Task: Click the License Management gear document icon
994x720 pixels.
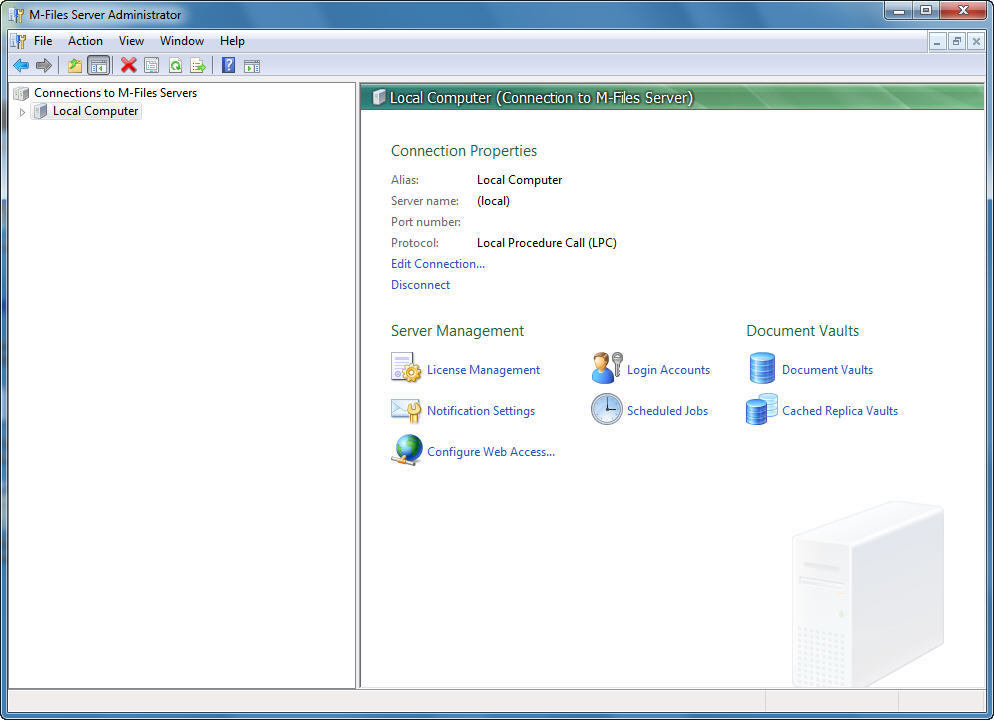Action: pyautogui.click(x=406, y=368)
